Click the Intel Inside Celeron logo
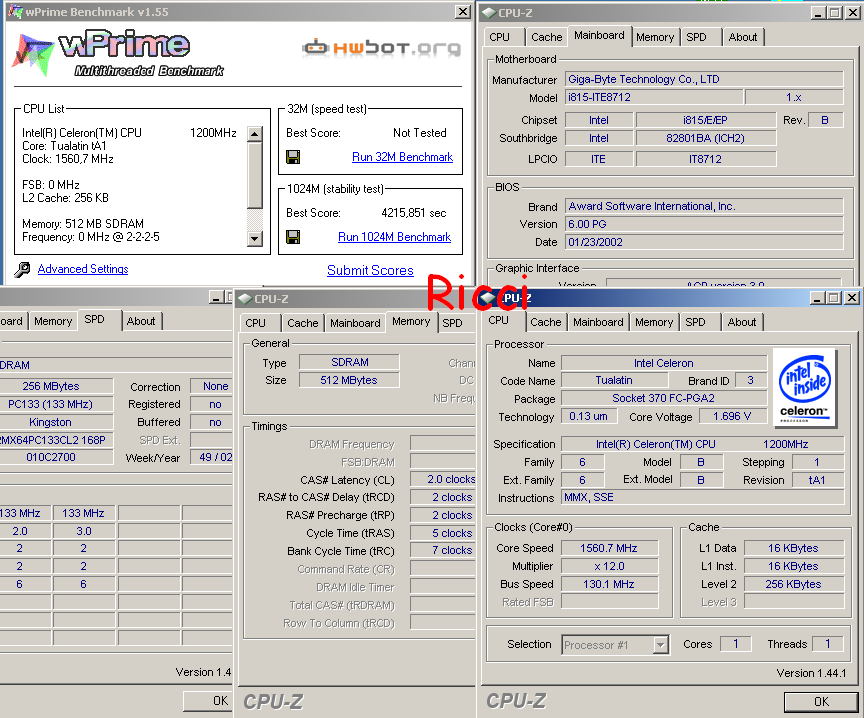Screen dimensions: 864x718 804,388
